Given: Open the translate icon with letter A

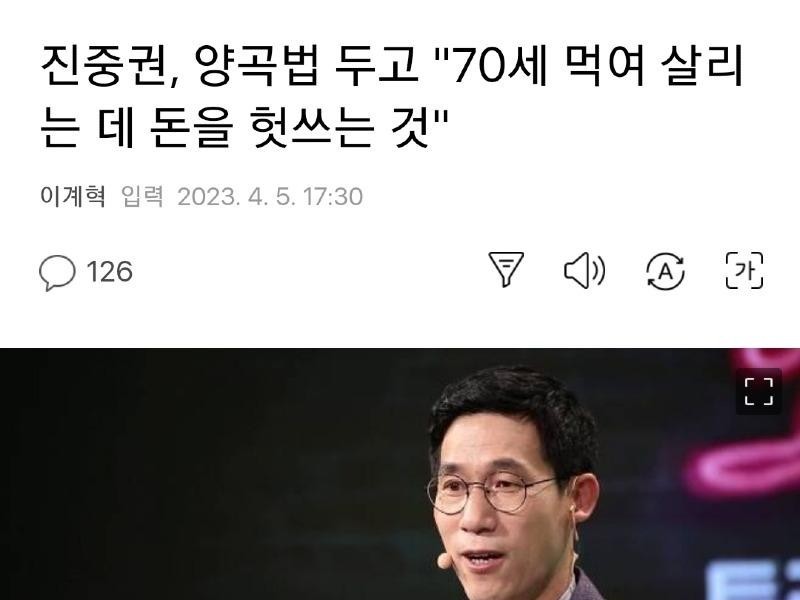Looking at the screenshot, I should click(x=665, y=271).
